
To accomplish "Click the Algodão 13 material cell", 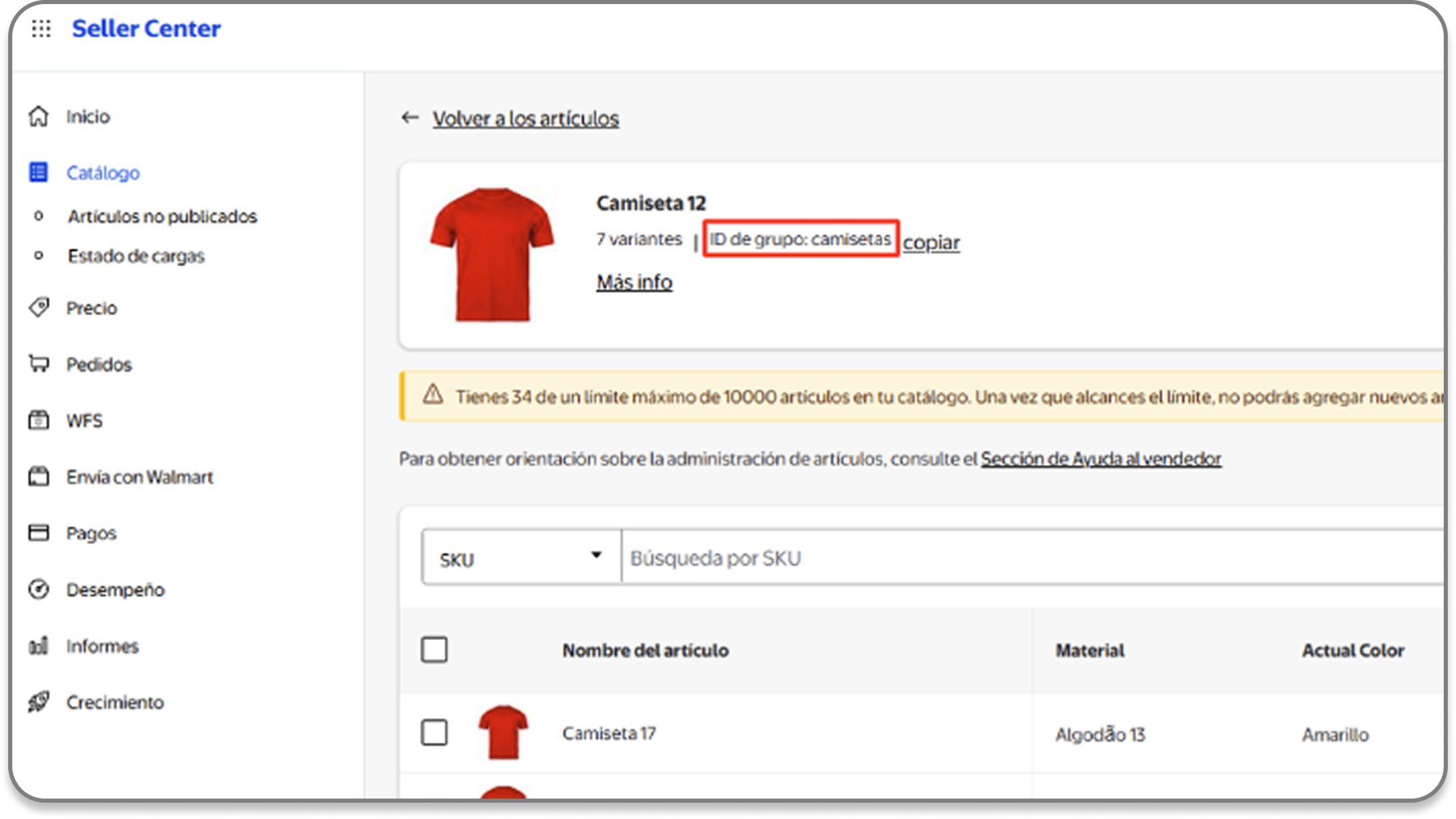I will click(x=1100, y=735).
